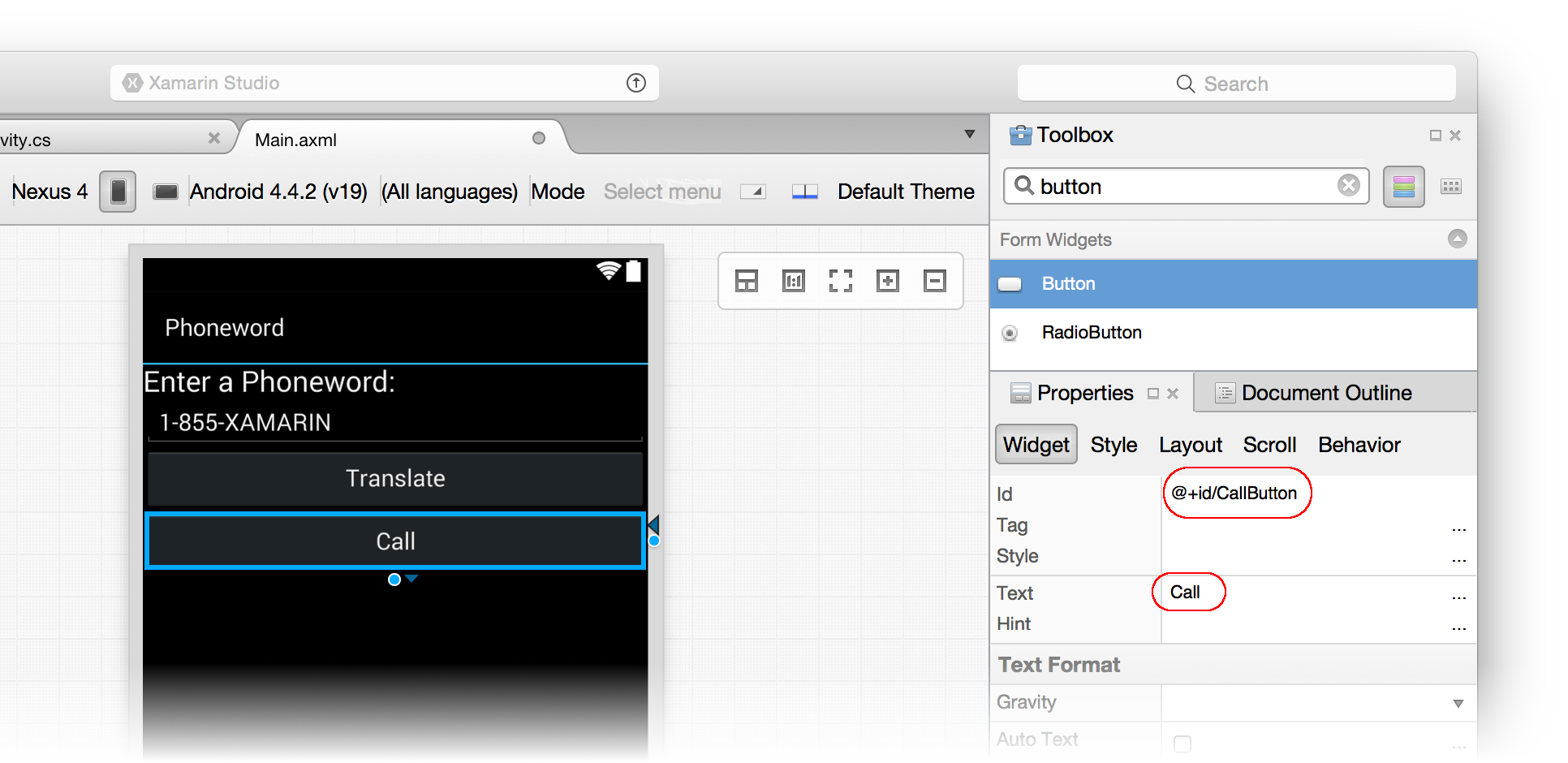
Task: Collapse the Form Widgets section
Action: 1458,239
